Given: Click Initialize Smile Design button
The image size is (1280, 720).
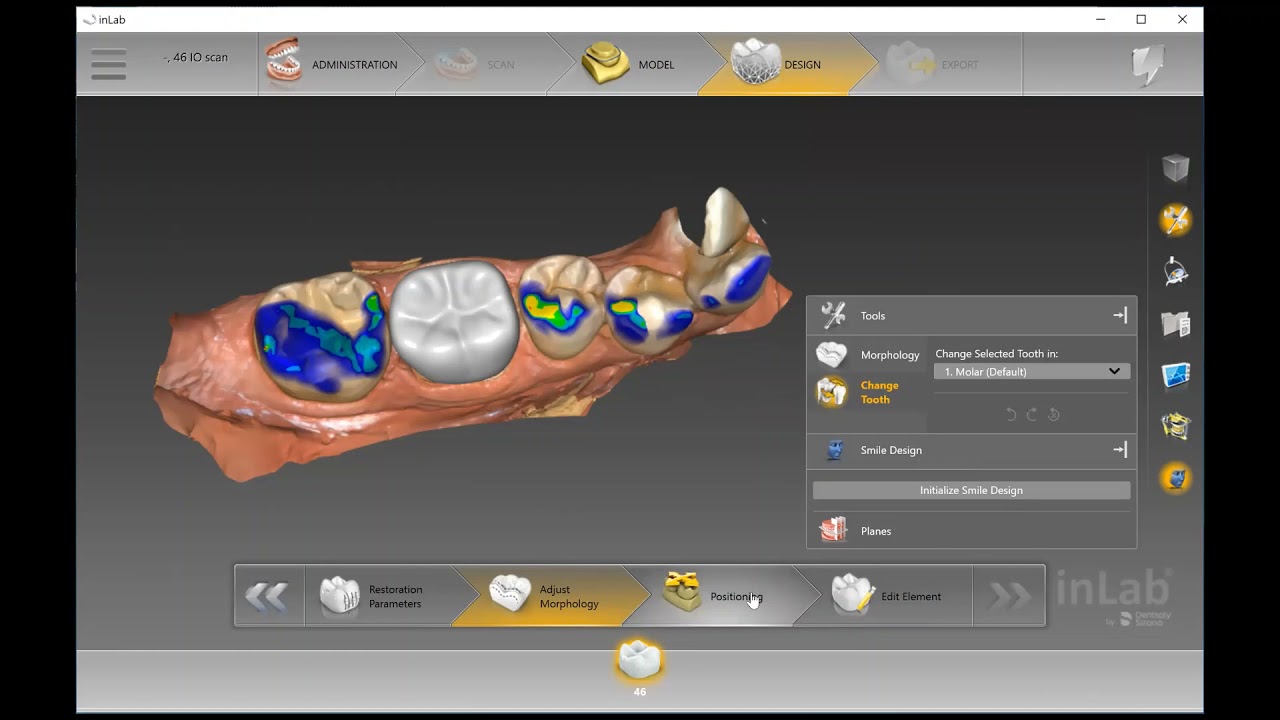Looking at the screenshot, I should [x=971, y=490].
